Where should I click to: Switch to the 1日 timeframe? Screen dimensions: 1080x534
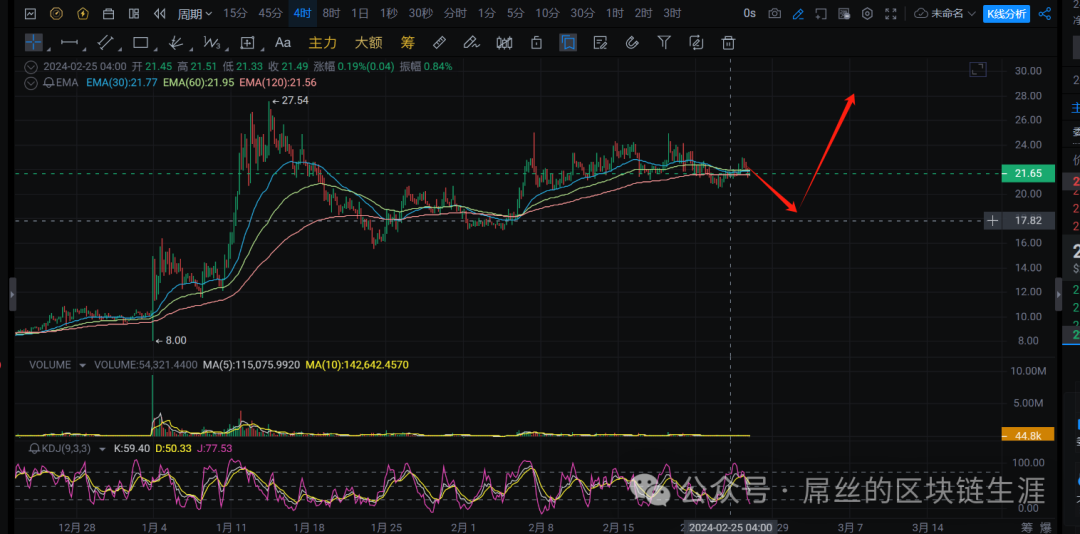(360, 13)
